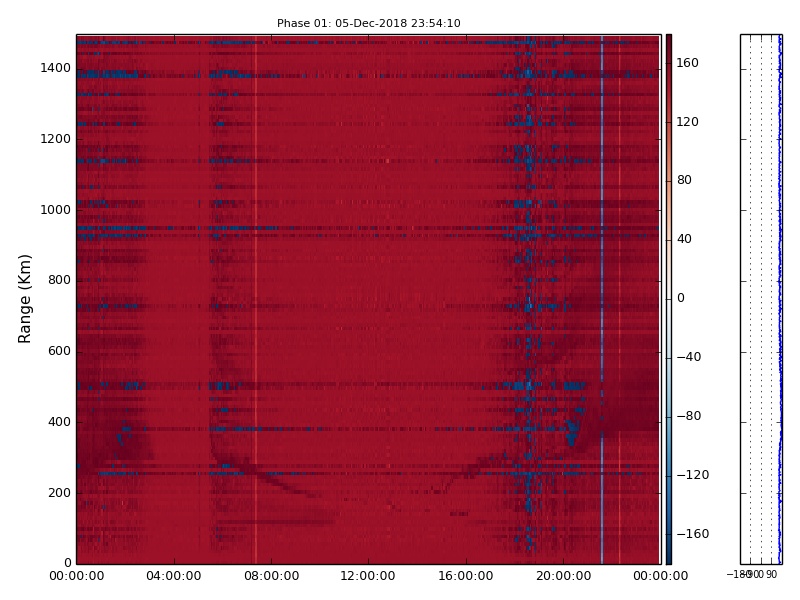Image resolution: width=800 pixels, height=600 pixels.
Task: Click the colorbar label 40
Action: (x=684, y=239)
